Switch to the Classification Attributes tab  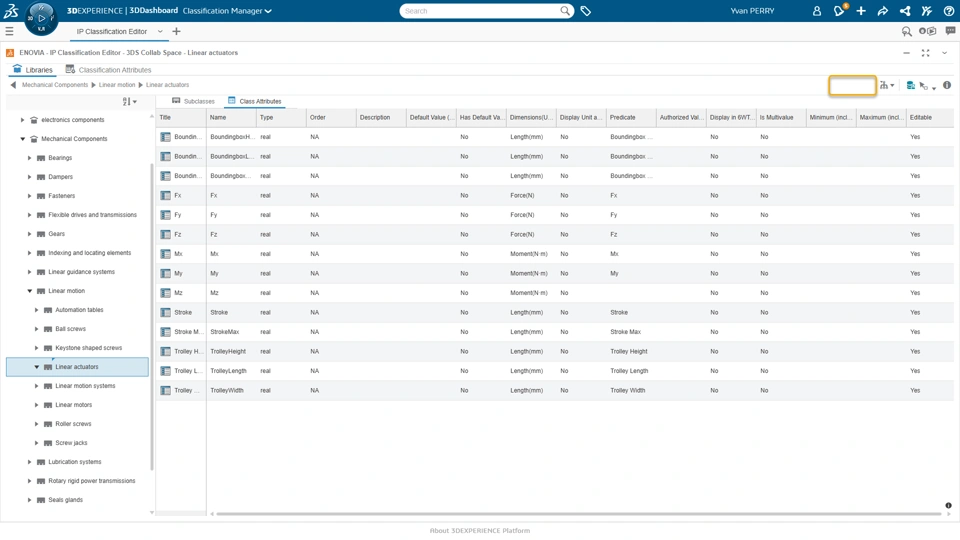pos(108,69)
